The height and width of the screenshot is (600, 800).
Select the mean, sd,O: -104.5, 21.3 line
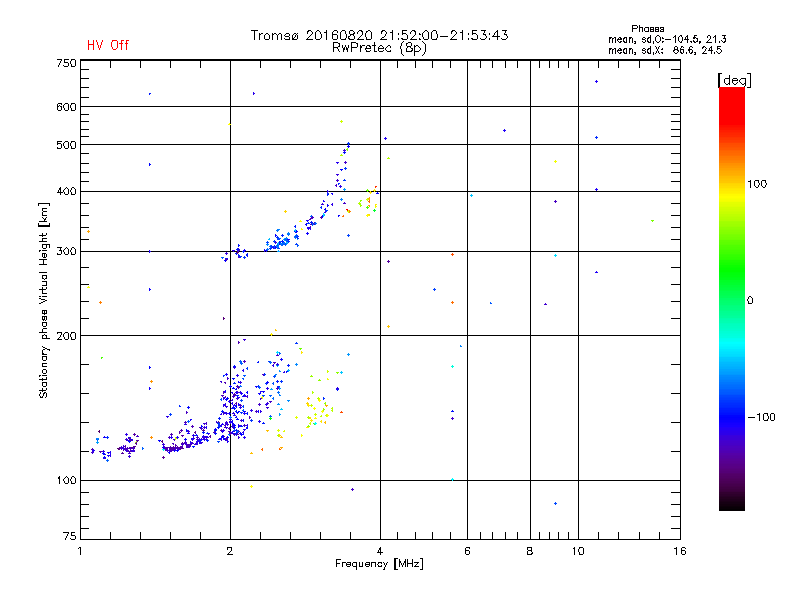click(x=667, y=39)
